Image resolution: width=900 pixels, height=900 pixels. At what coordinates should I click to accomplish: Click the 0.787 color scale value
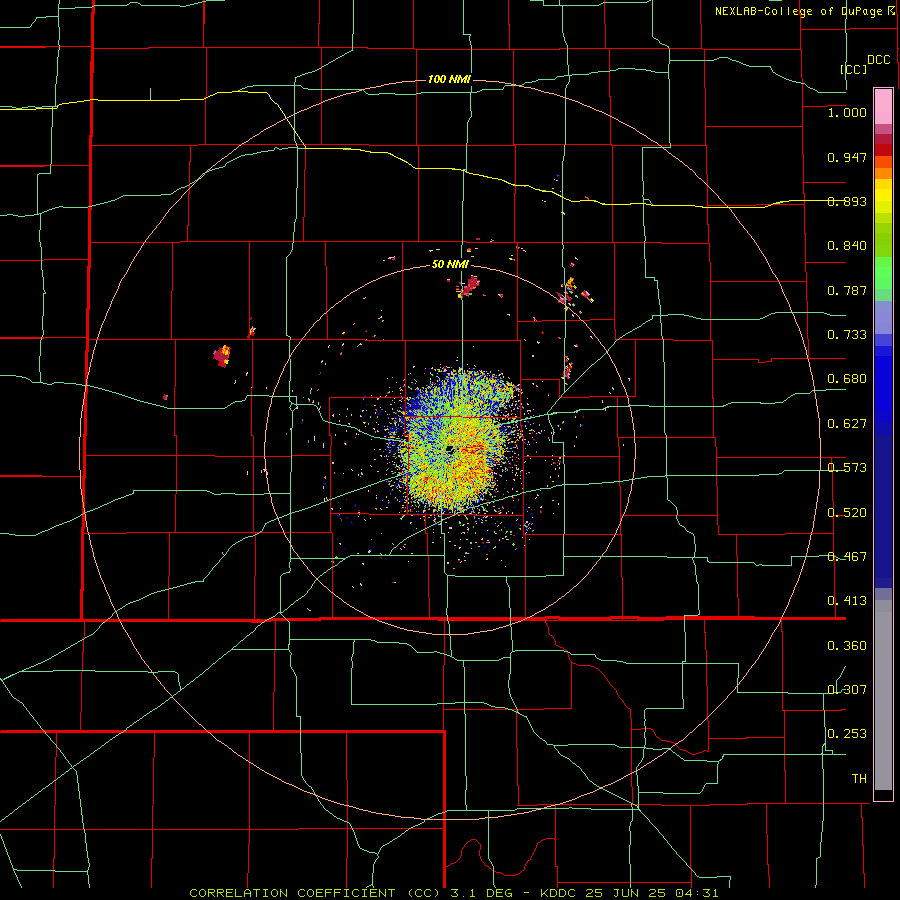pos(847,290)
